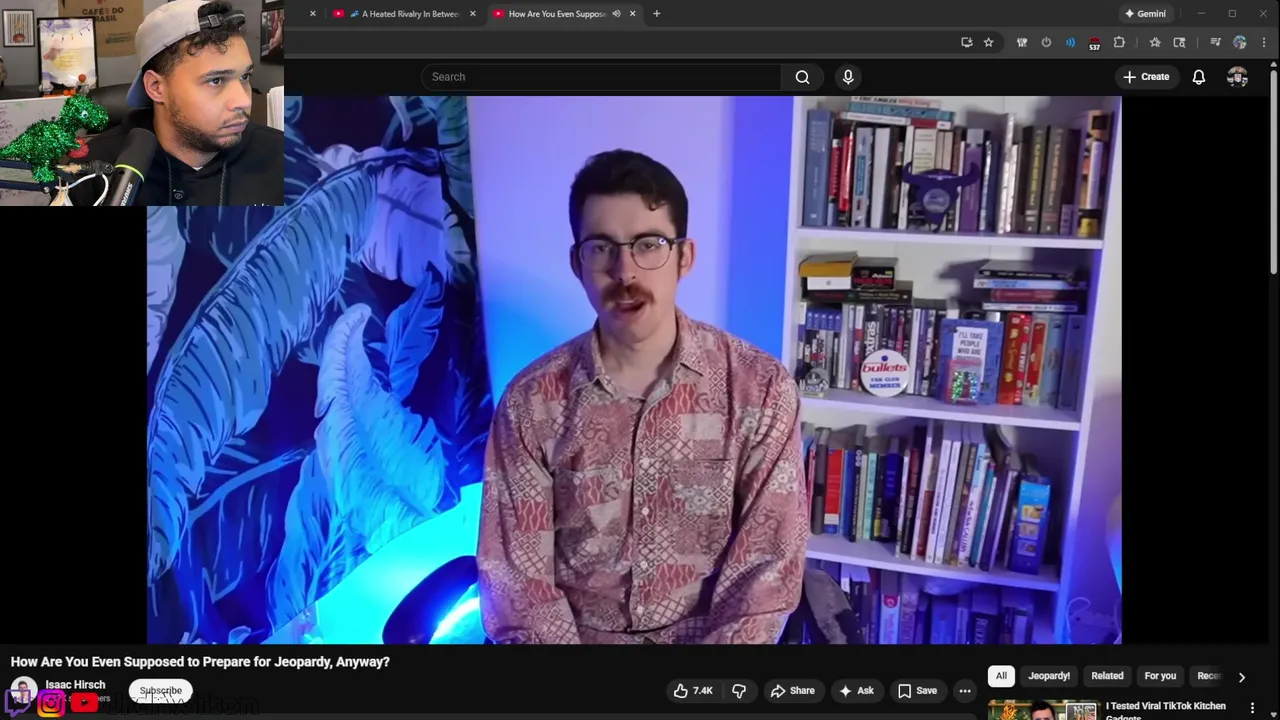Open YouTube notifications bell
Screen dimensions: 1280x720
pyautogui.click(x=1198, y=77)
